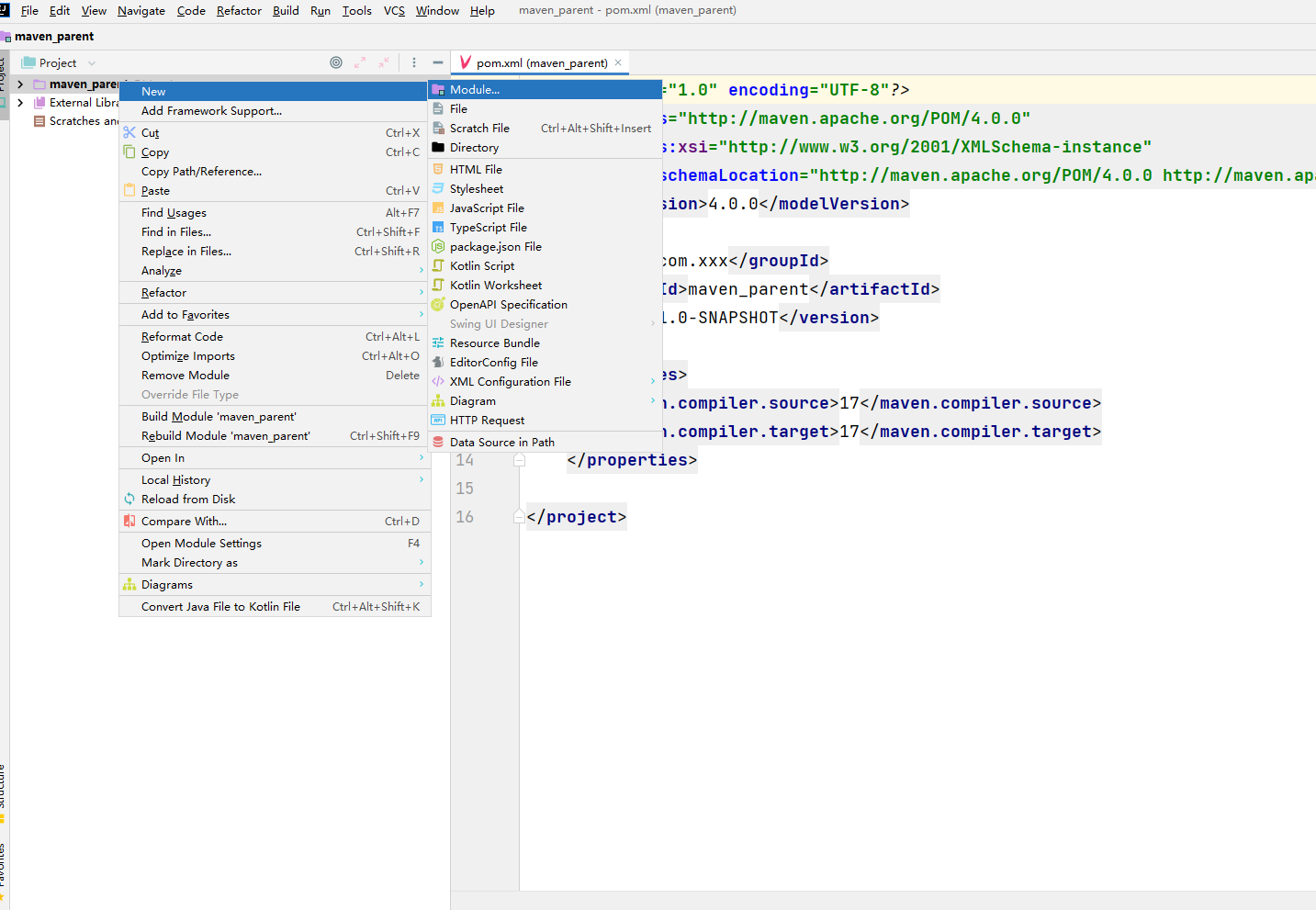This screenshot has height=910, width=1316.
Task: Expand the Local History submenu arrow
Action: (422, 480)
